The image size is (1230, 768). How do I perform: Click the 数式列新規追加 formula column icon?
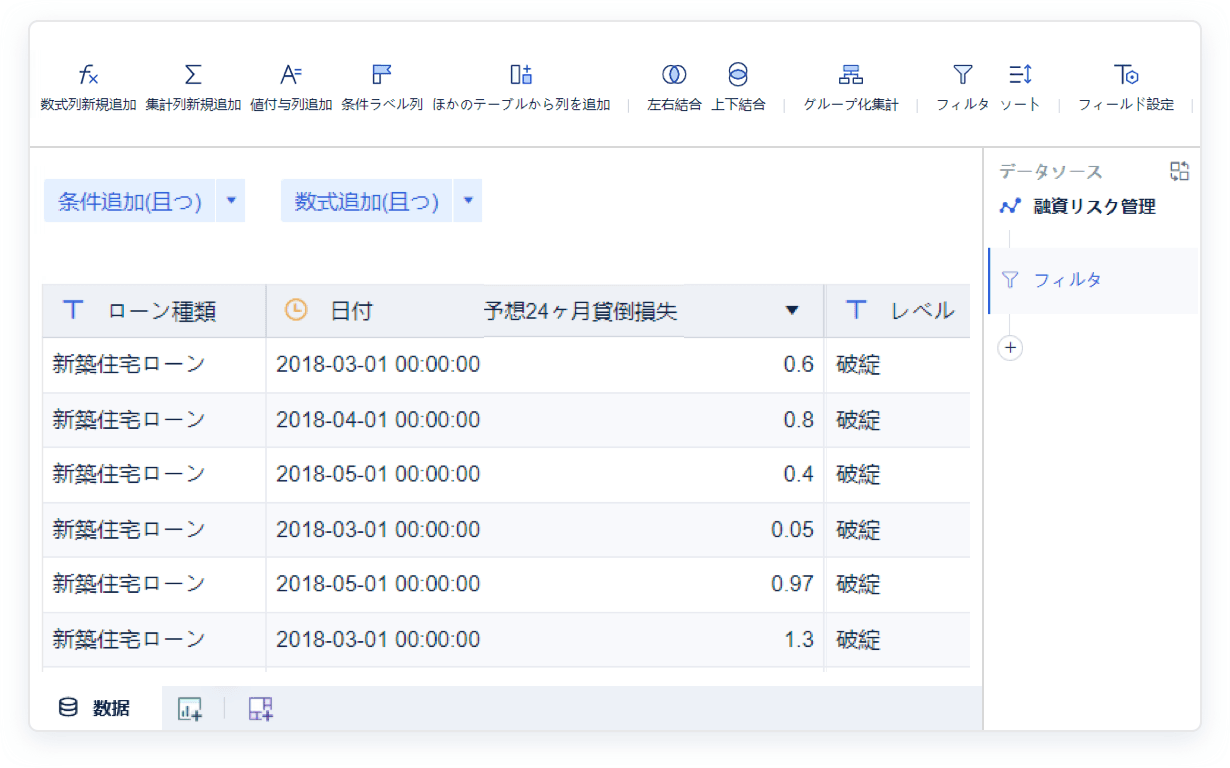pos(88,75)
